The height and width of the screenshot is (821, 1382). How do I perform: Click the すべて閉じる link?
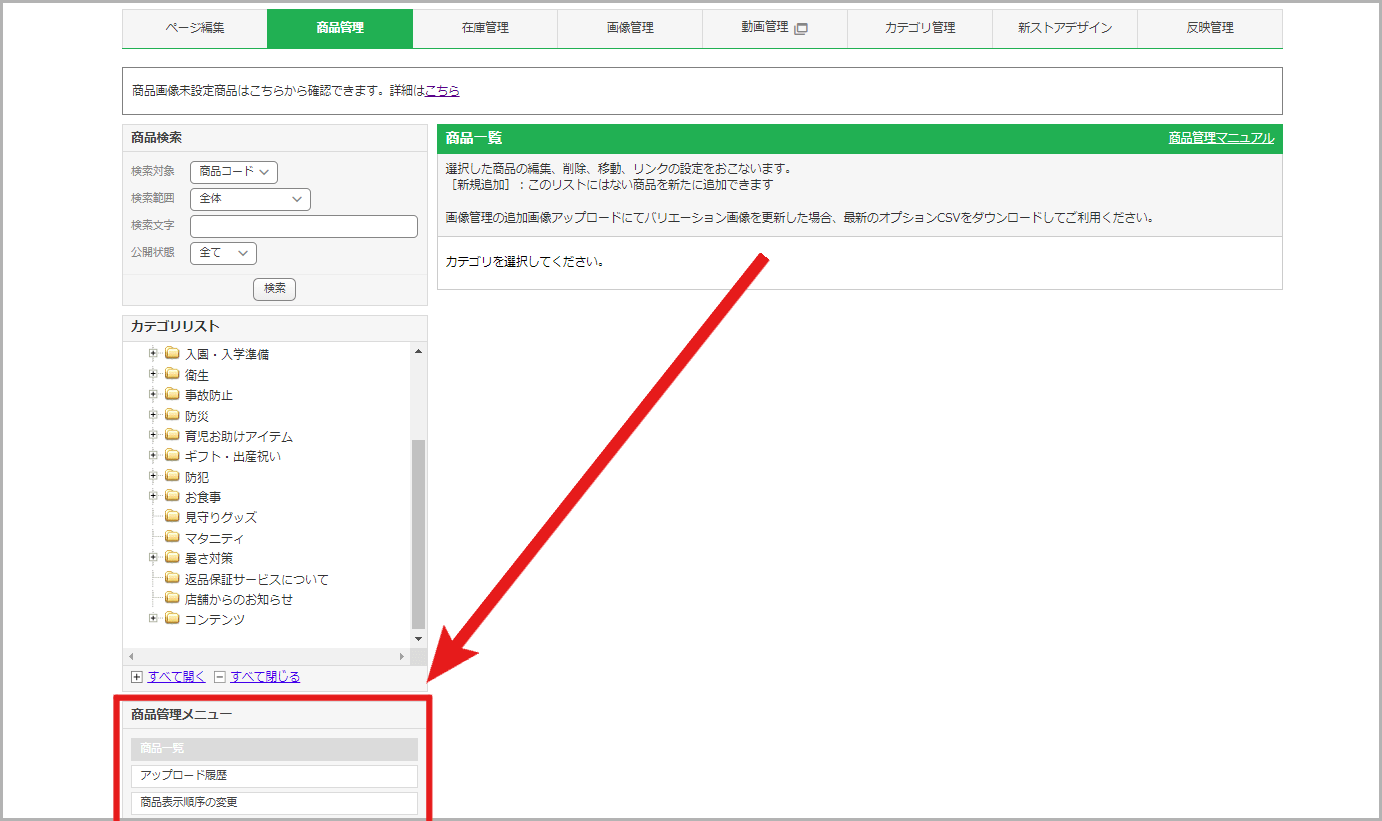[x=265, y=677]
